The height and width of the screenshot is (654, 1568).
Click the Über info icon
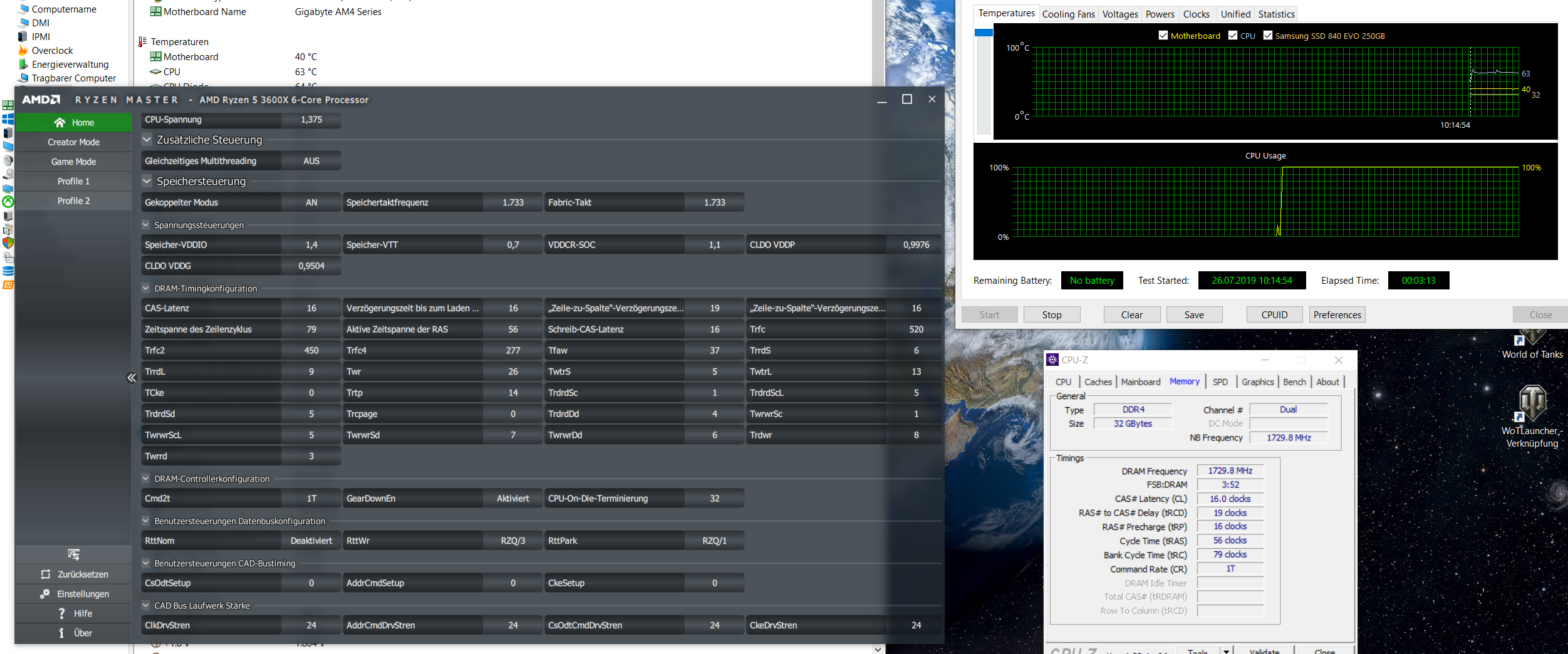[61, 633]
